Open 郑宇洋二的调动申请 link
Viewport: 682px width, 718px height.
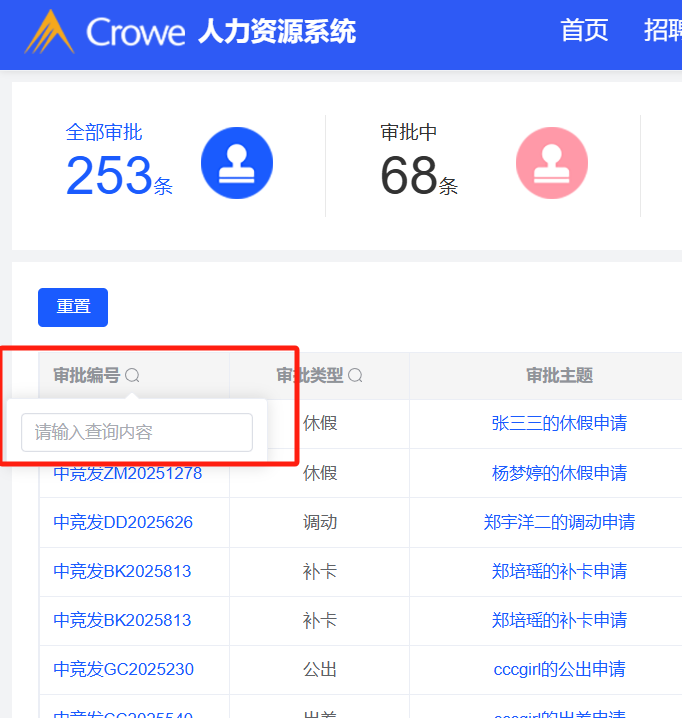559,522
